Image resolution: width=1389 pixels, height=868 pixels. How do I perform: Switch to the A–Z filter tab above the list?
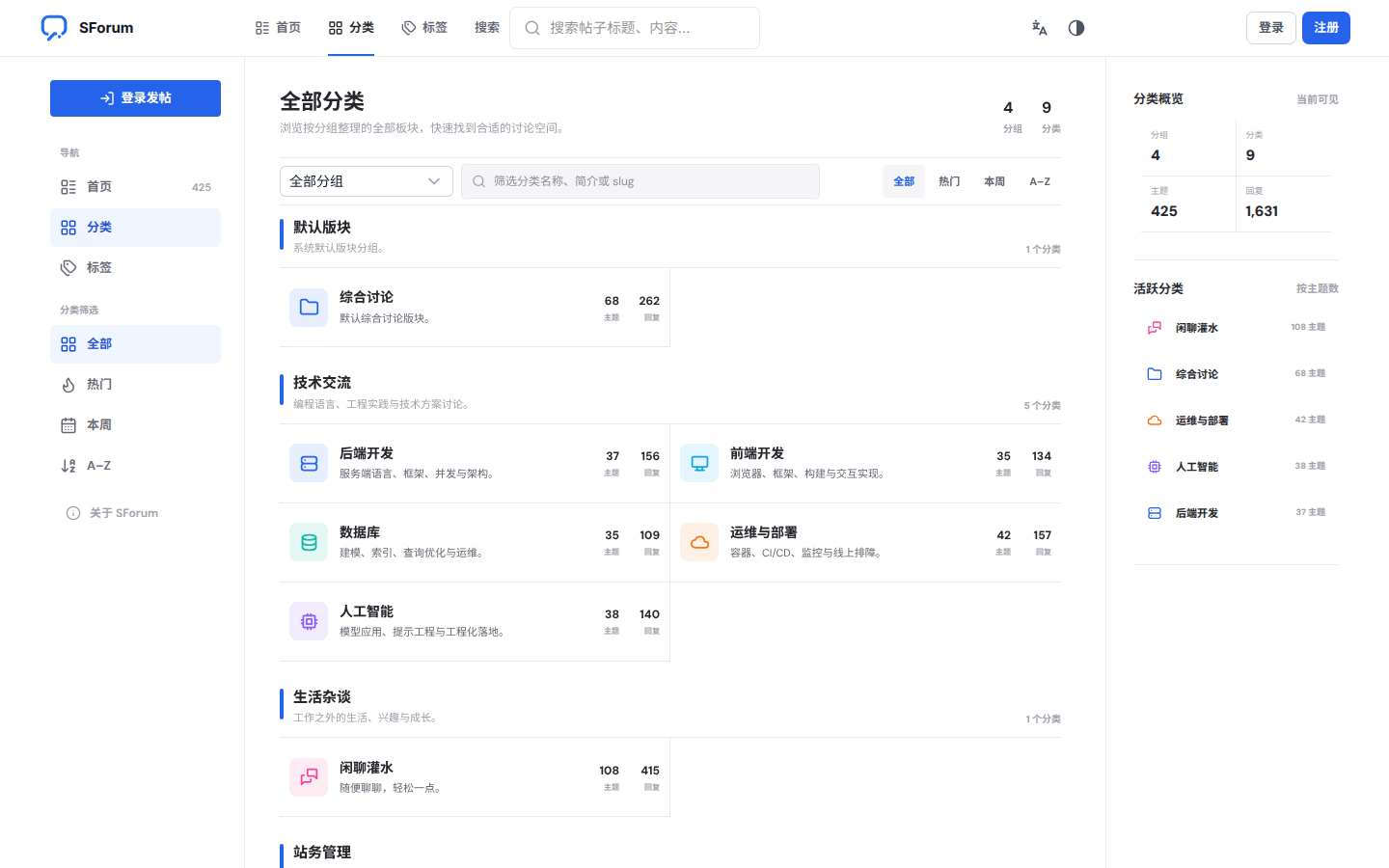[1040, 181]
